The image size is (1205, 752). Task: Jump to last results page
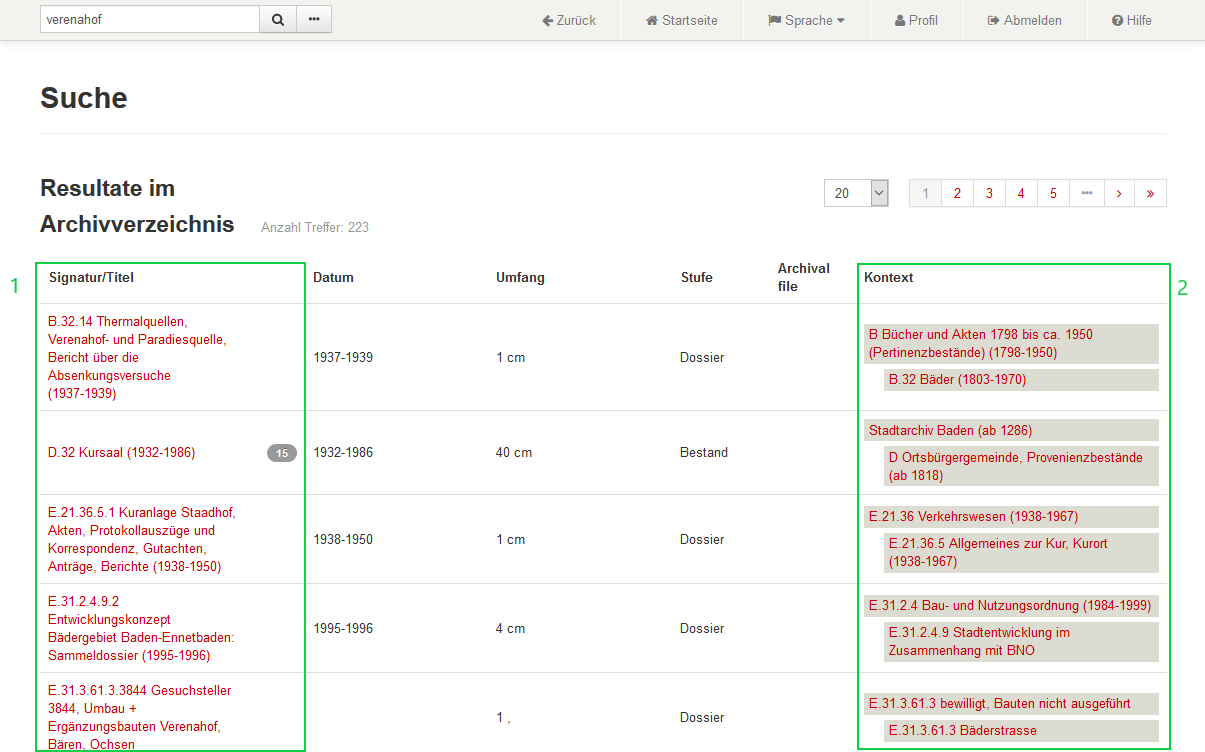pos(1150,193)
